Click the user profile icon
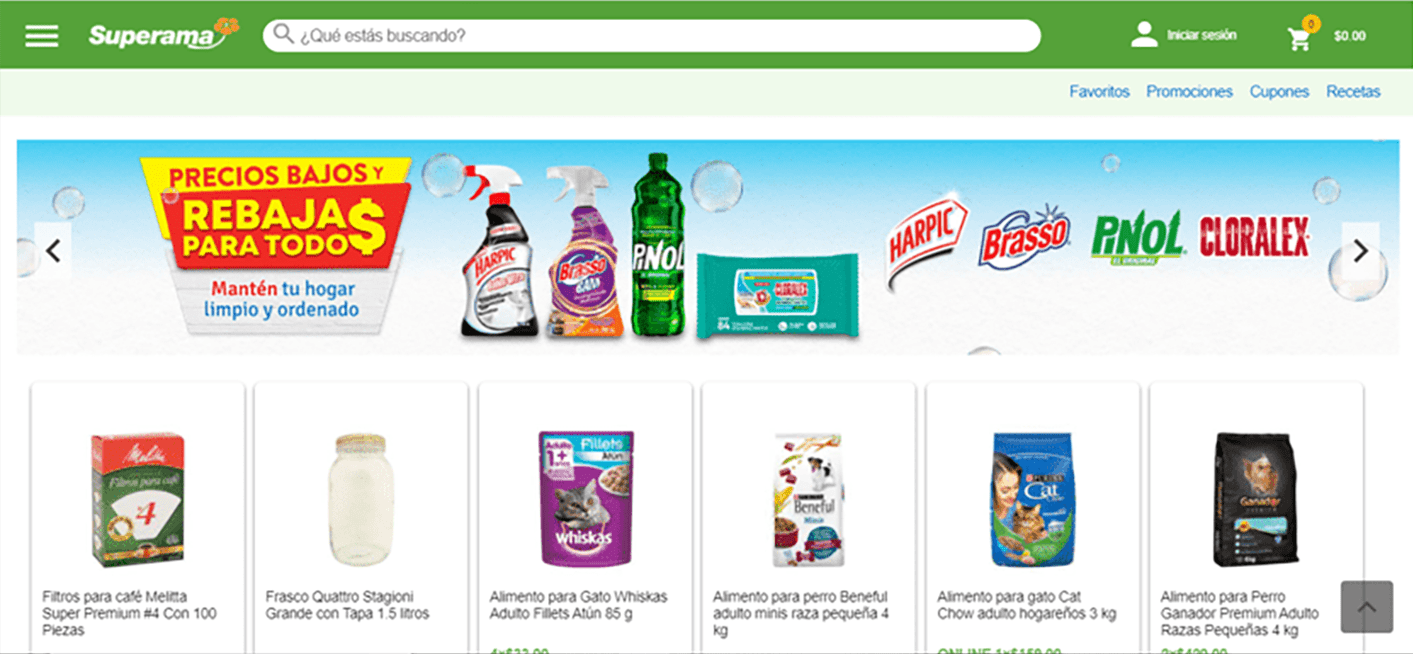Image resolution: width=1413 pixels, height=654 pixels. pyautogui.click(x=1144, y=35)
